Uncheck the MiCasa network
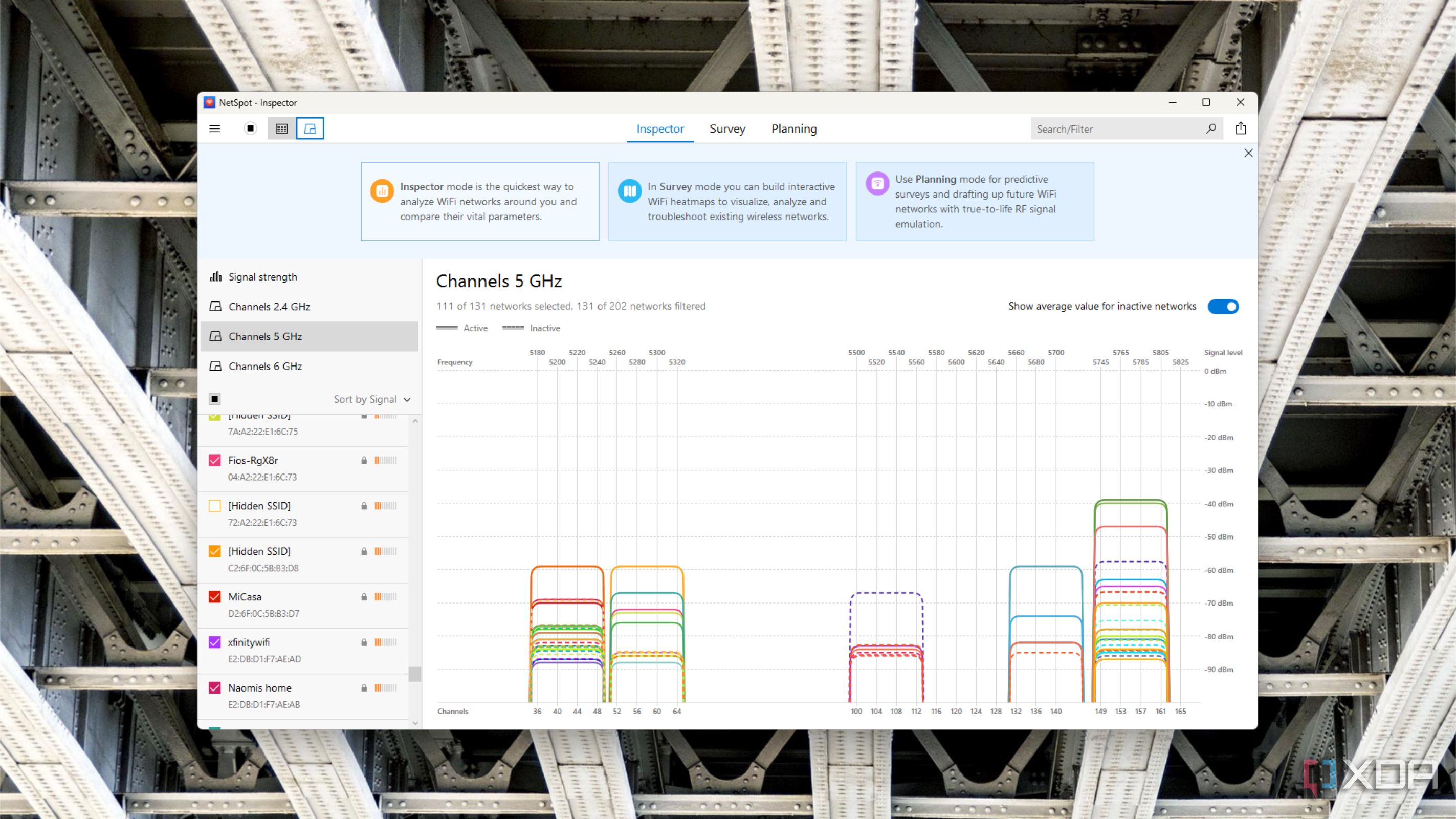The width and height of the screenshot is (1456, 819). 215,597
